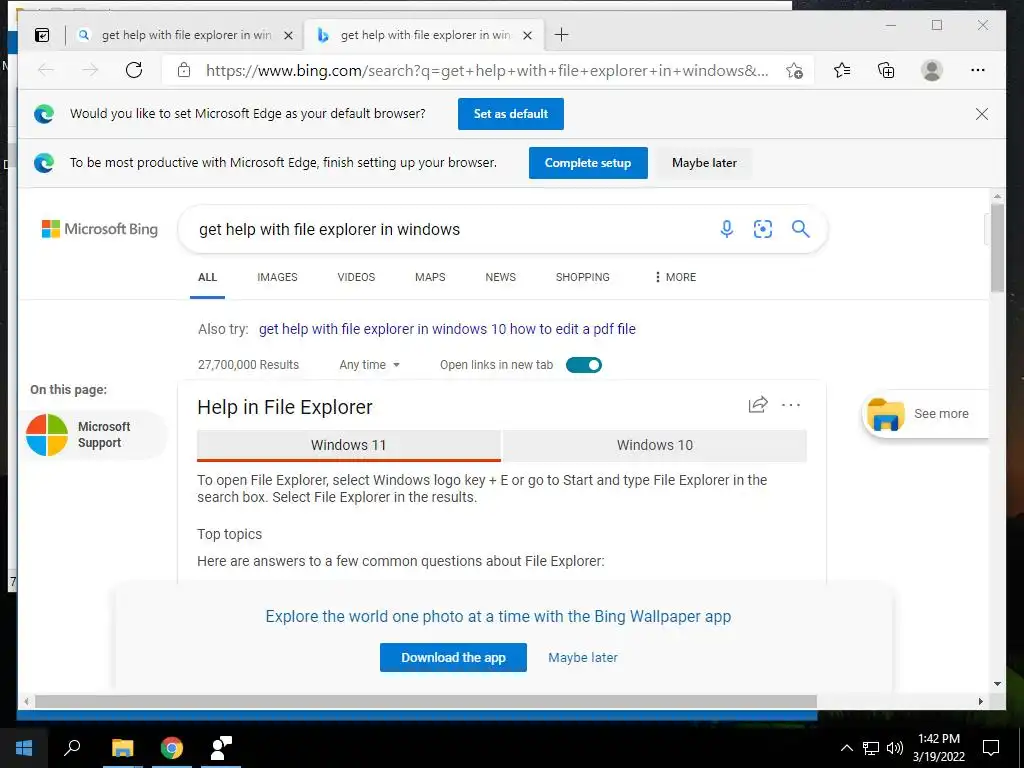Switch to the first get help tab
Screen dimensions: 1024x768
pyautogui.click(x=187, y=35)
